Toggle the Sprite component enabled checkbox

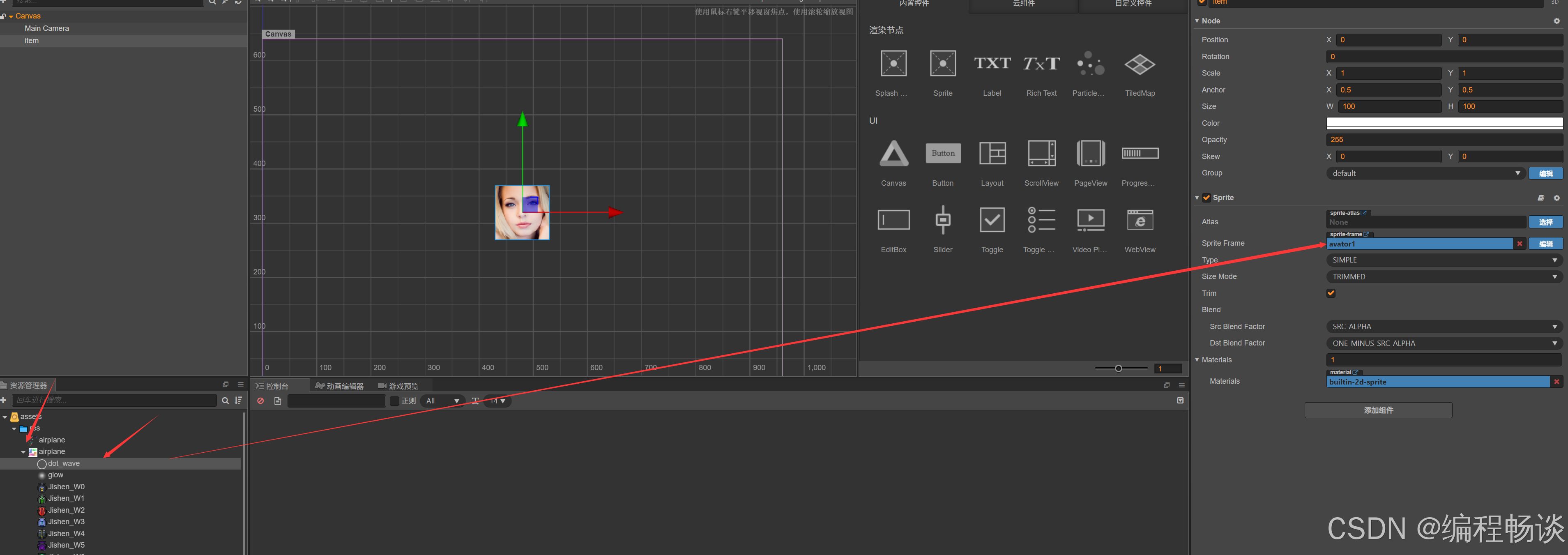click(1206, 198)
